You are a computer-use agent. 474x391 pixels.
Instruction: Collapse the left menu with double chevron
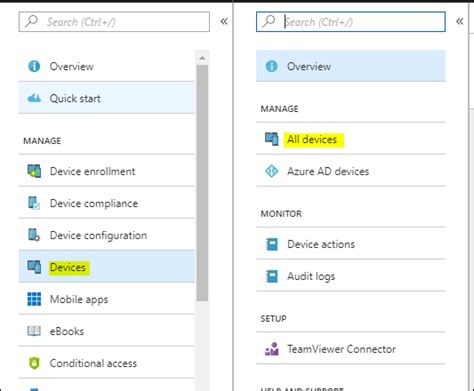(224, 21)
